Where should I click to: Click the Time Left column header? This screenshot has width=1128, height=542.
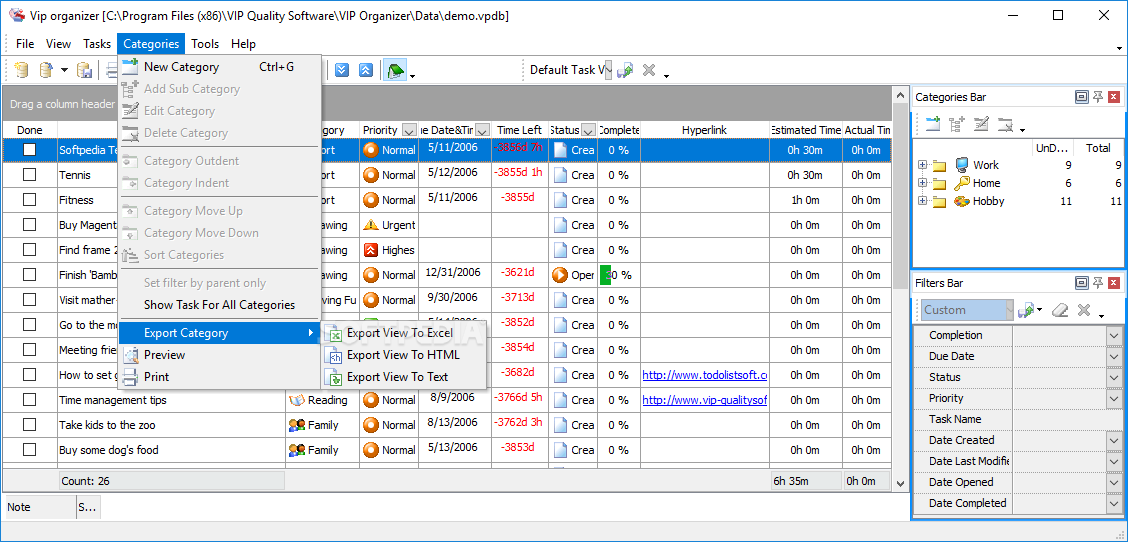pyautogui.click(x=519, y=130)
